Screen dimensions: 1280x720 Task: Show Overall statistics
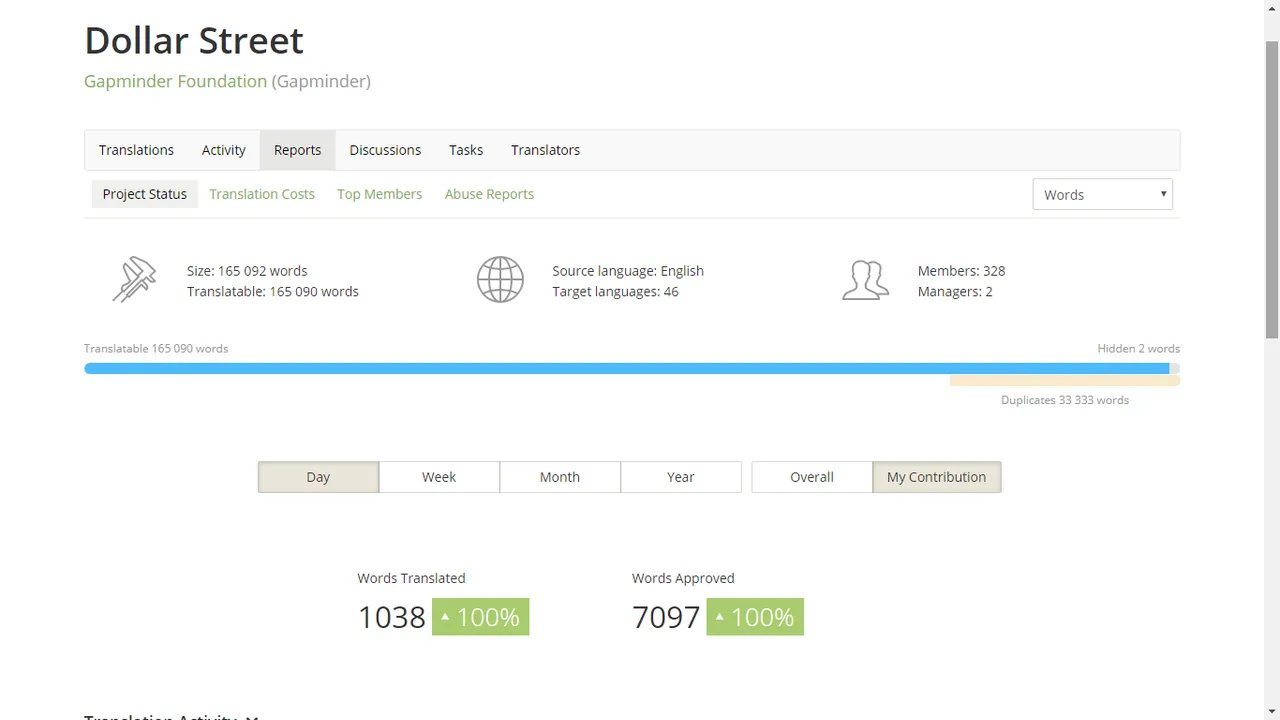click(x=812, y=477)
